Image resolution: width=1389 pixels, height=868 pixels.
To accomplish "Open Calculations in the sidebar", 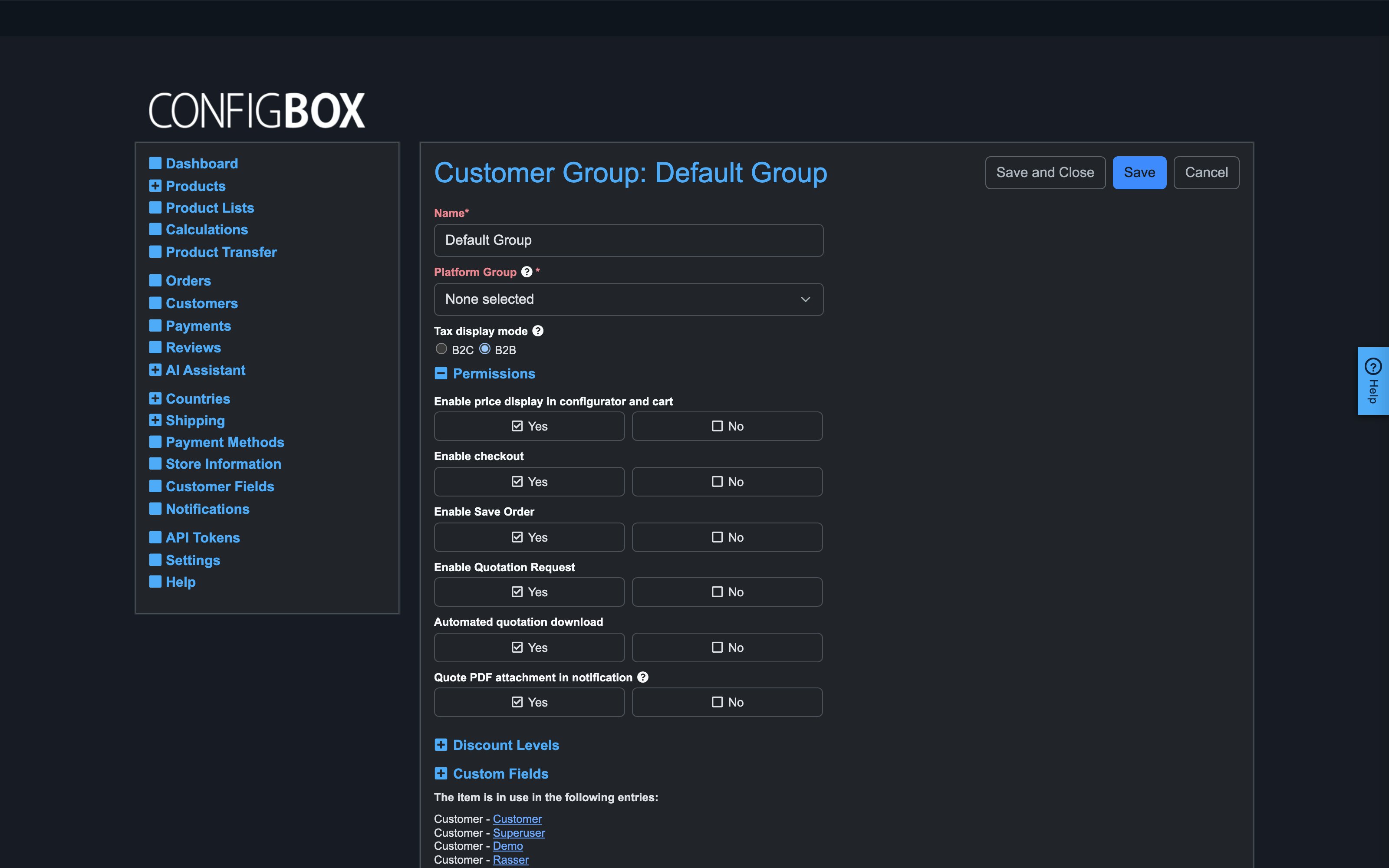I will point(207,230).
